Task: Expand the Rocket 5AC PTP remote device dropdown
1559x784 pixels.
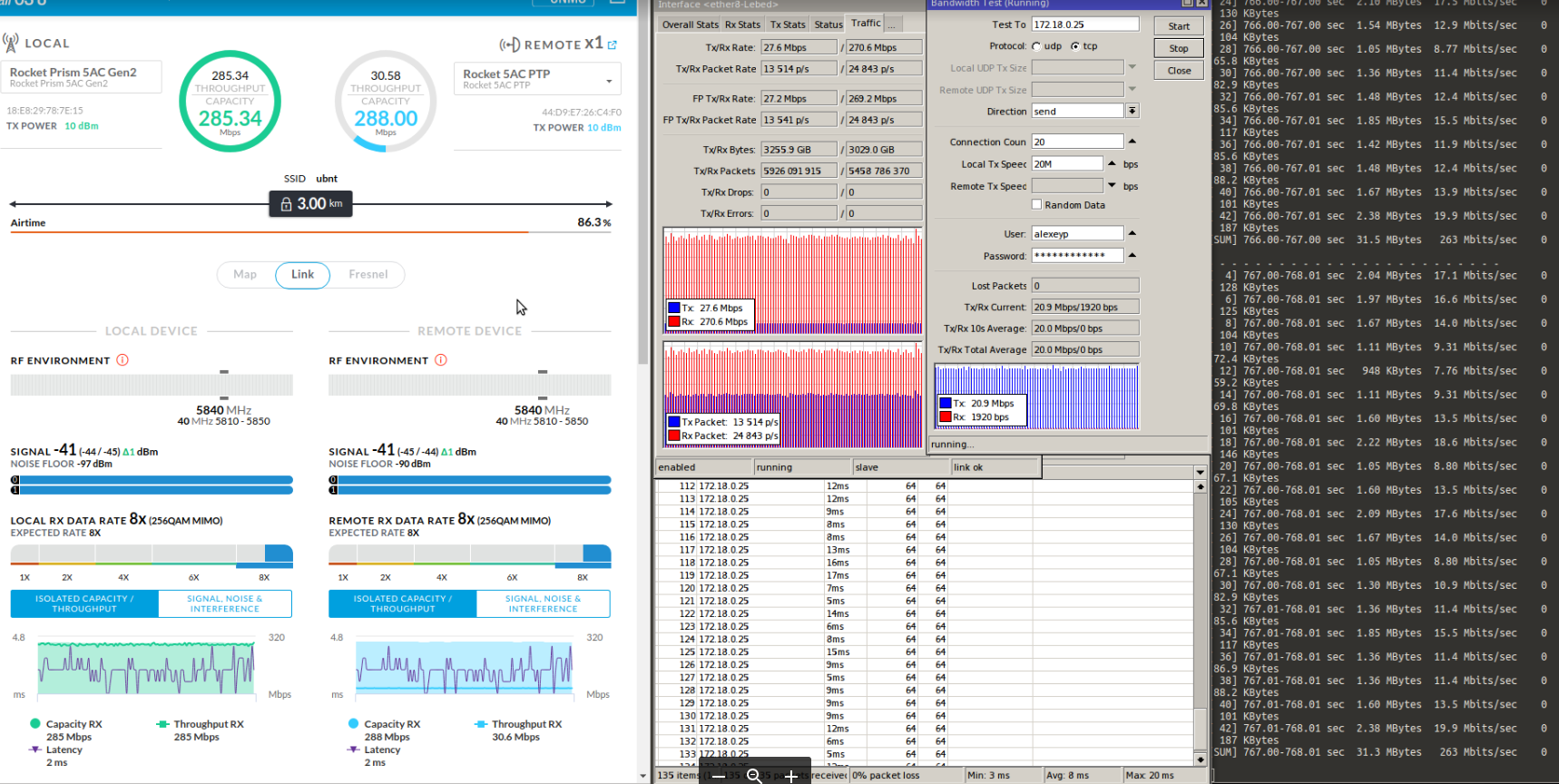Action: (609, 81)
